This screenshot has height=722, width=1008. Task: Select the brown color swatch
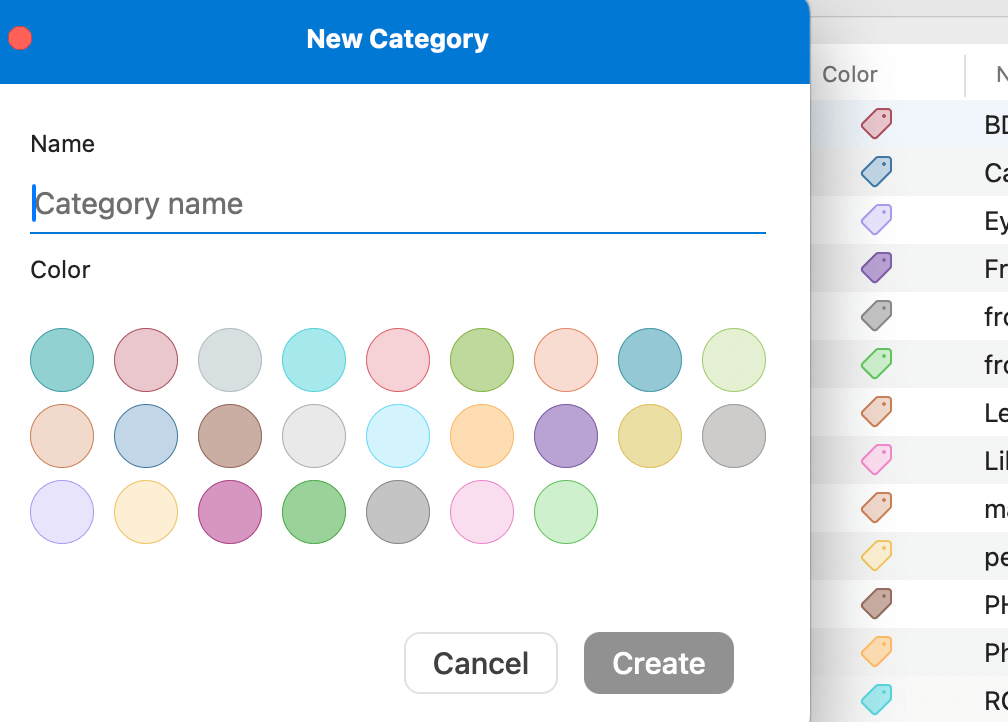[230, 436]
